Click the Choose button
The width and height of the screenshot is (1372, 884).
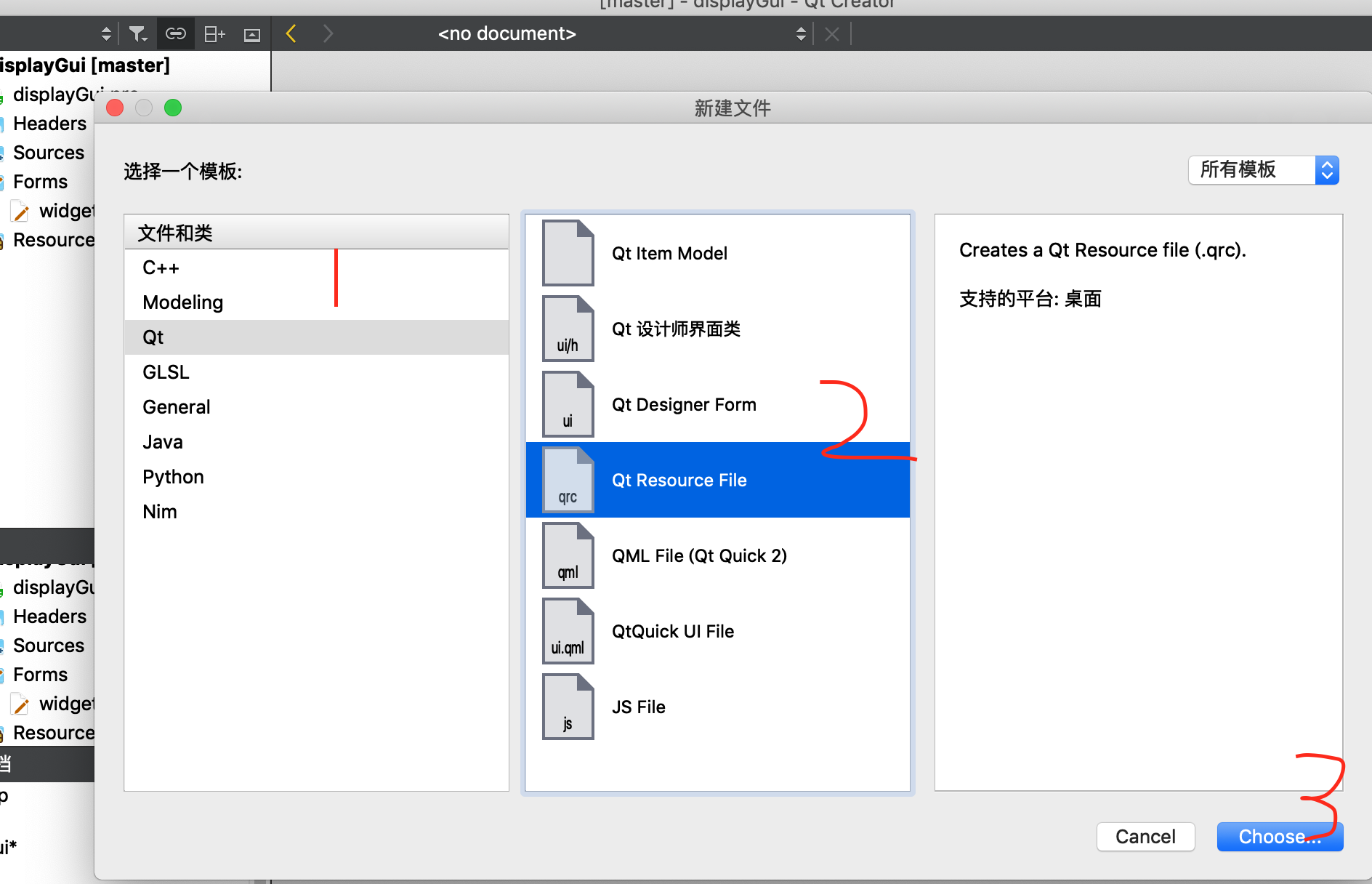coord(1280,836)
